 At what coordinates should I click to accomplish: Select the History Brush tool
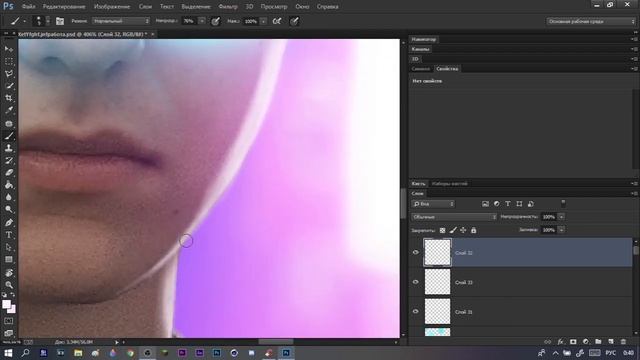9,160
